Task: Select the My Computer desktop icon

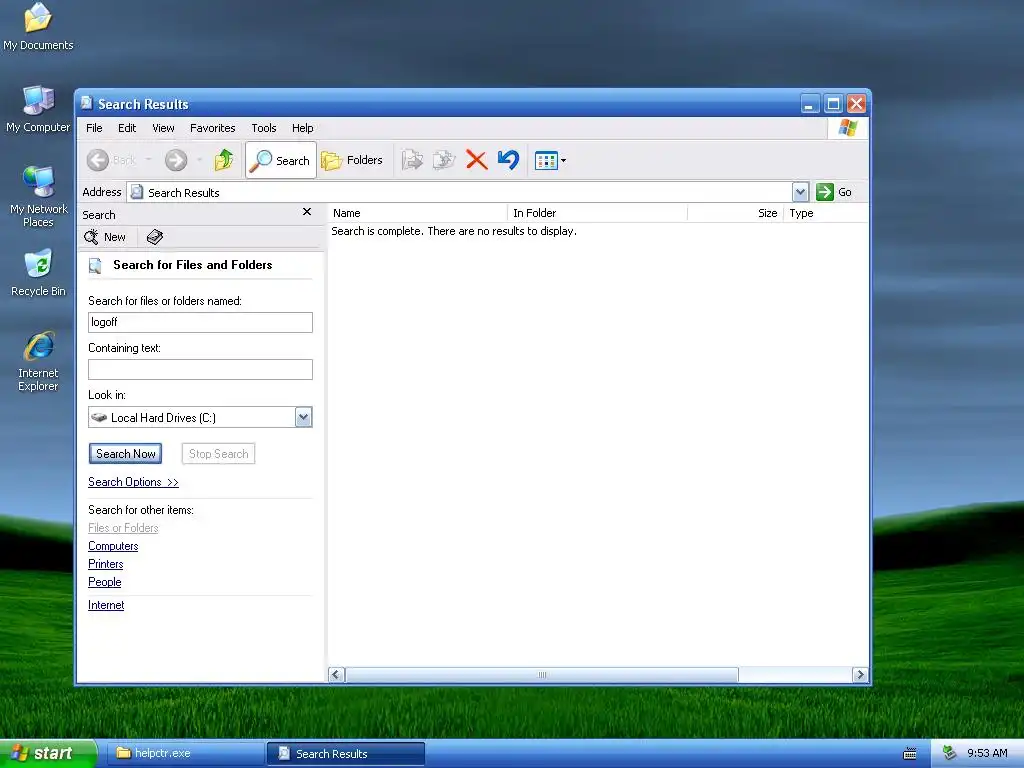Action: 38,110
